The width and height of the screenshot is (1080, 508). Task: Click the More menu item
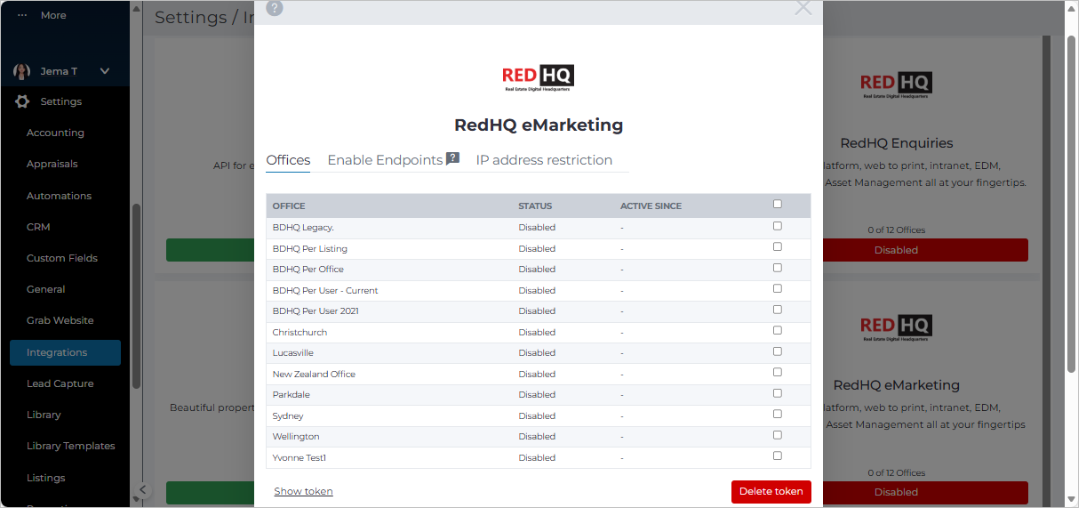[53, 15]
